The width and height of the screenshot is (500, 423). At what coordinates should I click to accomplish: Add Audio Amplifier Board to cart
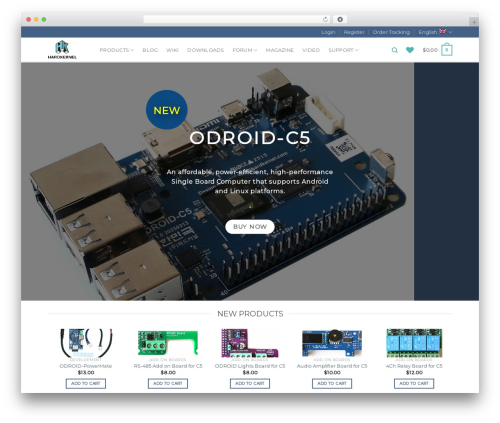pyautogui.click(x=332, y=384)
